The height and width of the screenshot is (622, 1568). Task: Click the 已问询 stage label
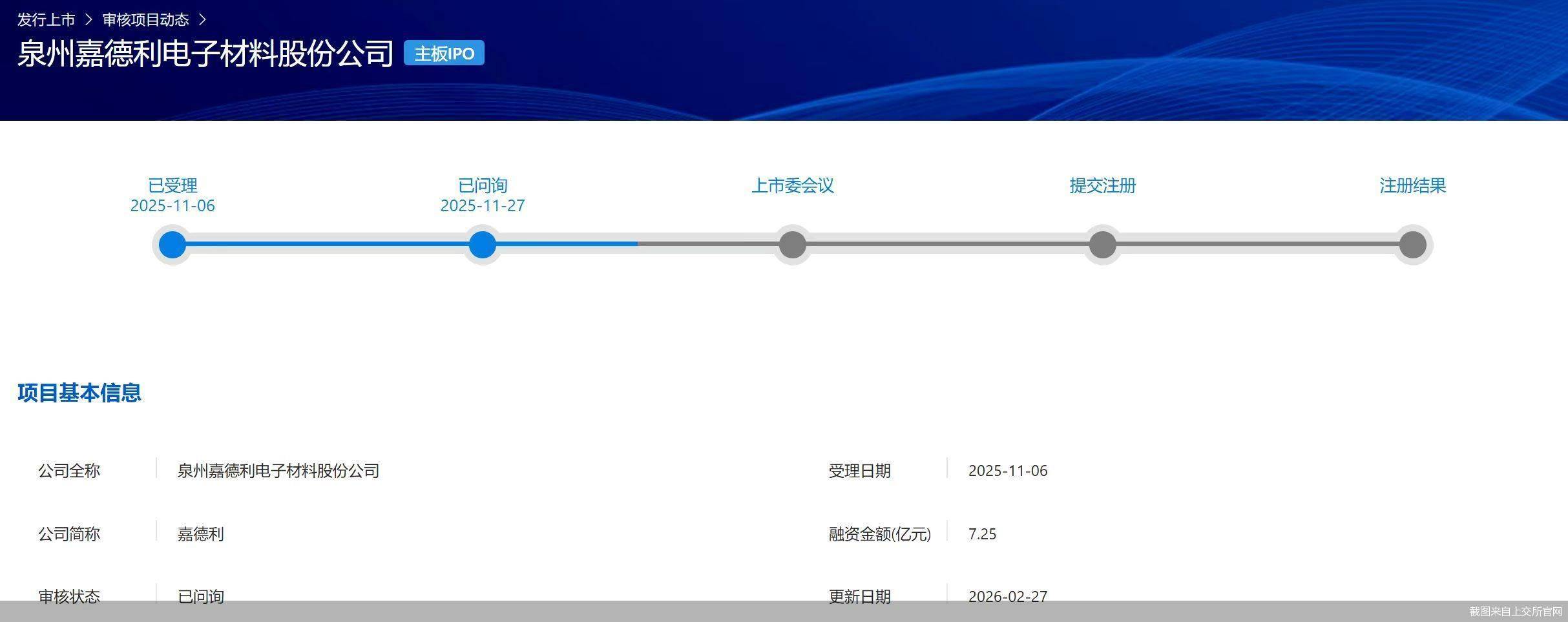point(482,186)
